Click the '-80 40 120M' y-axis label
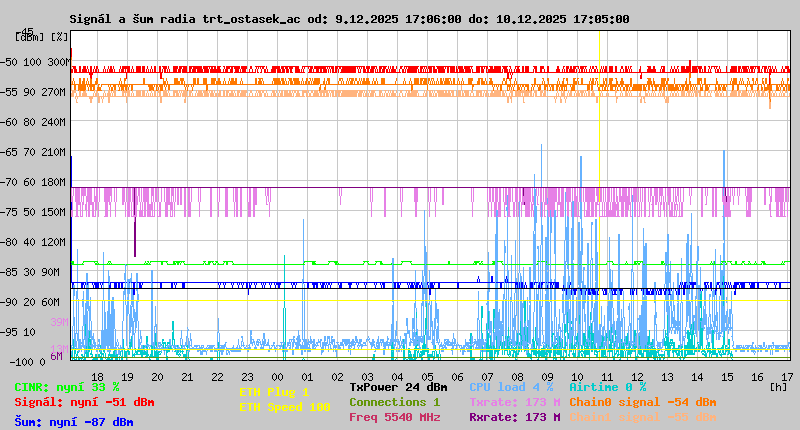The width and height of the screenshot is (800, 430). pos(33,242)
